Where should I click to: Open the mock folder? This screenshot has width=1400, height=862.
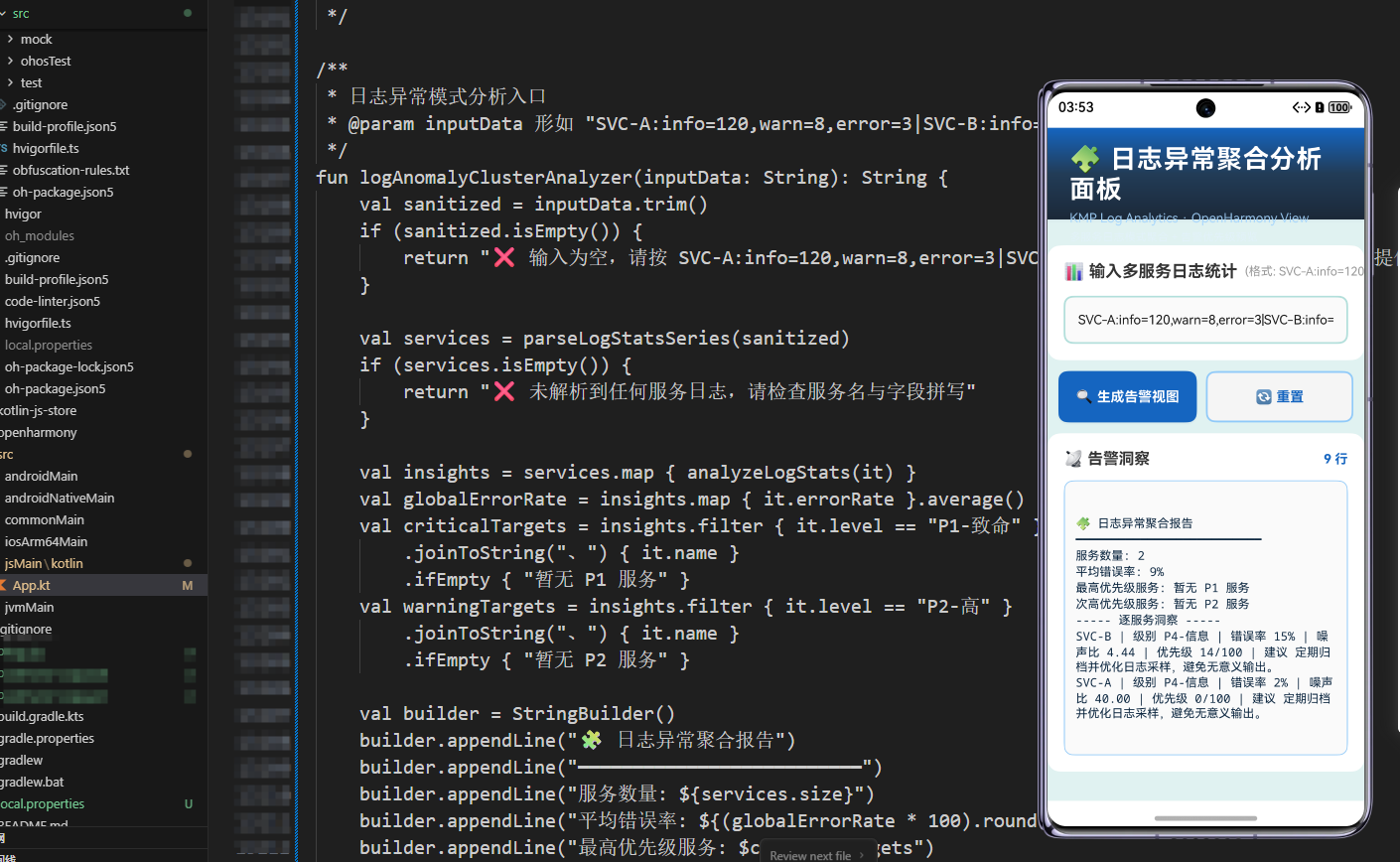[x=36, y=39]
